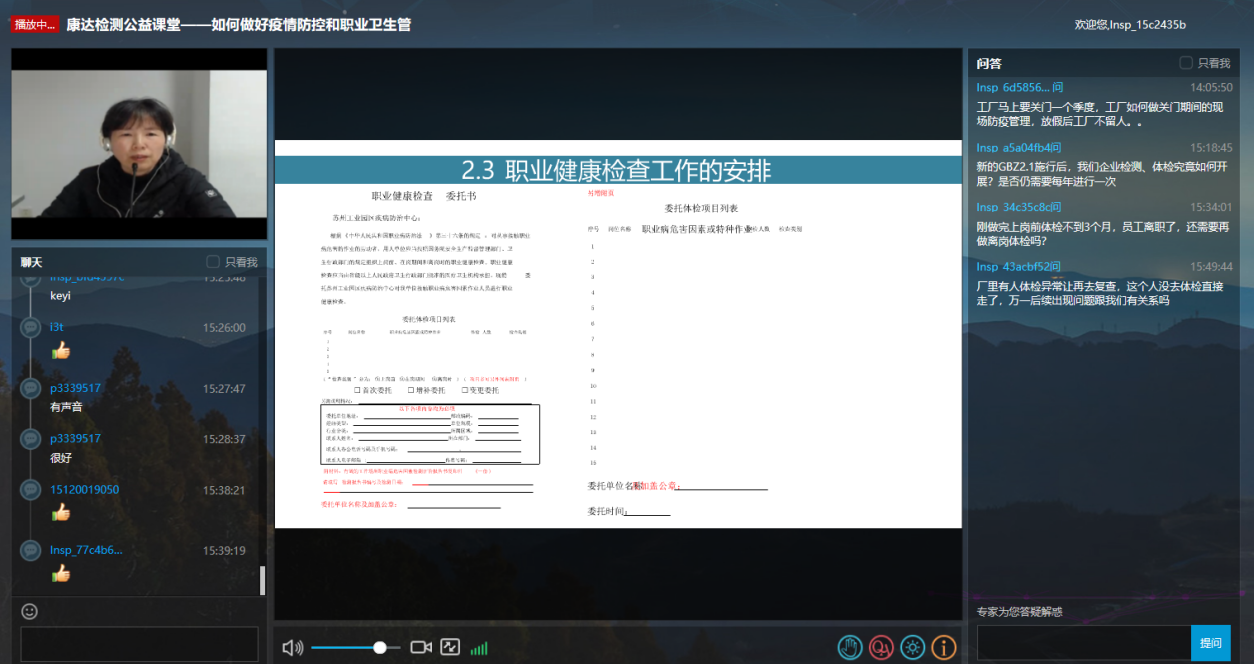Click timestamp 15:38:21 in chat
This screenshot has width=1254, height=664.
(x=224, y=490)
